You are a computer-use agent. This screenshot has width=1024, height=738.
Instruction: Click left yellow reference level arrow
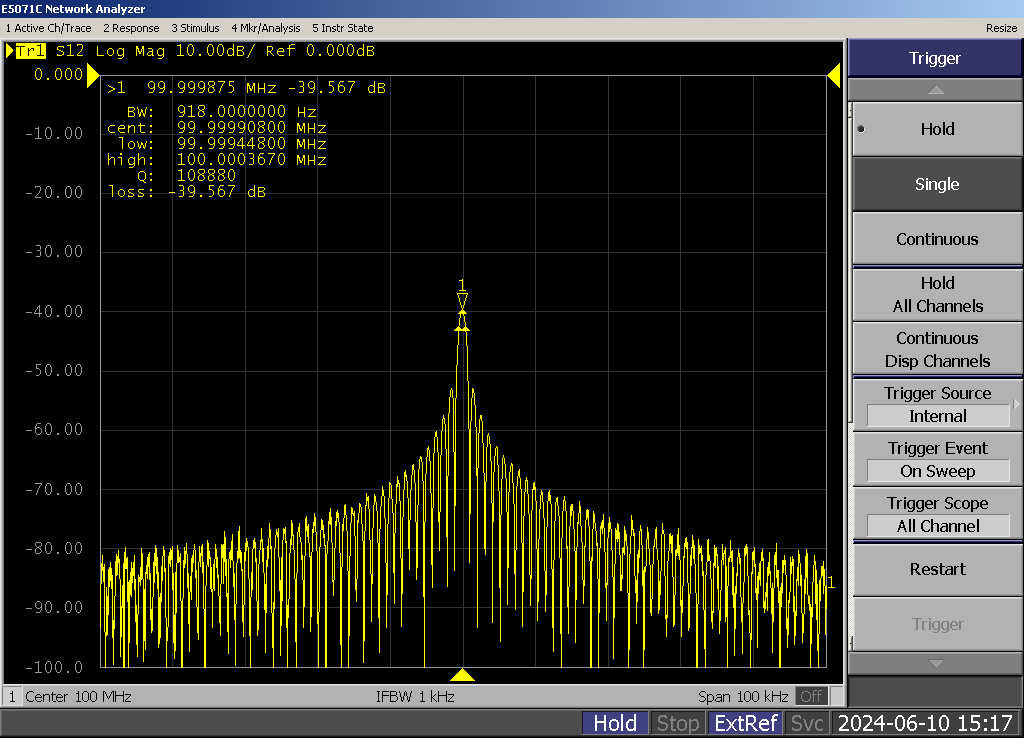tap(93, 76)
